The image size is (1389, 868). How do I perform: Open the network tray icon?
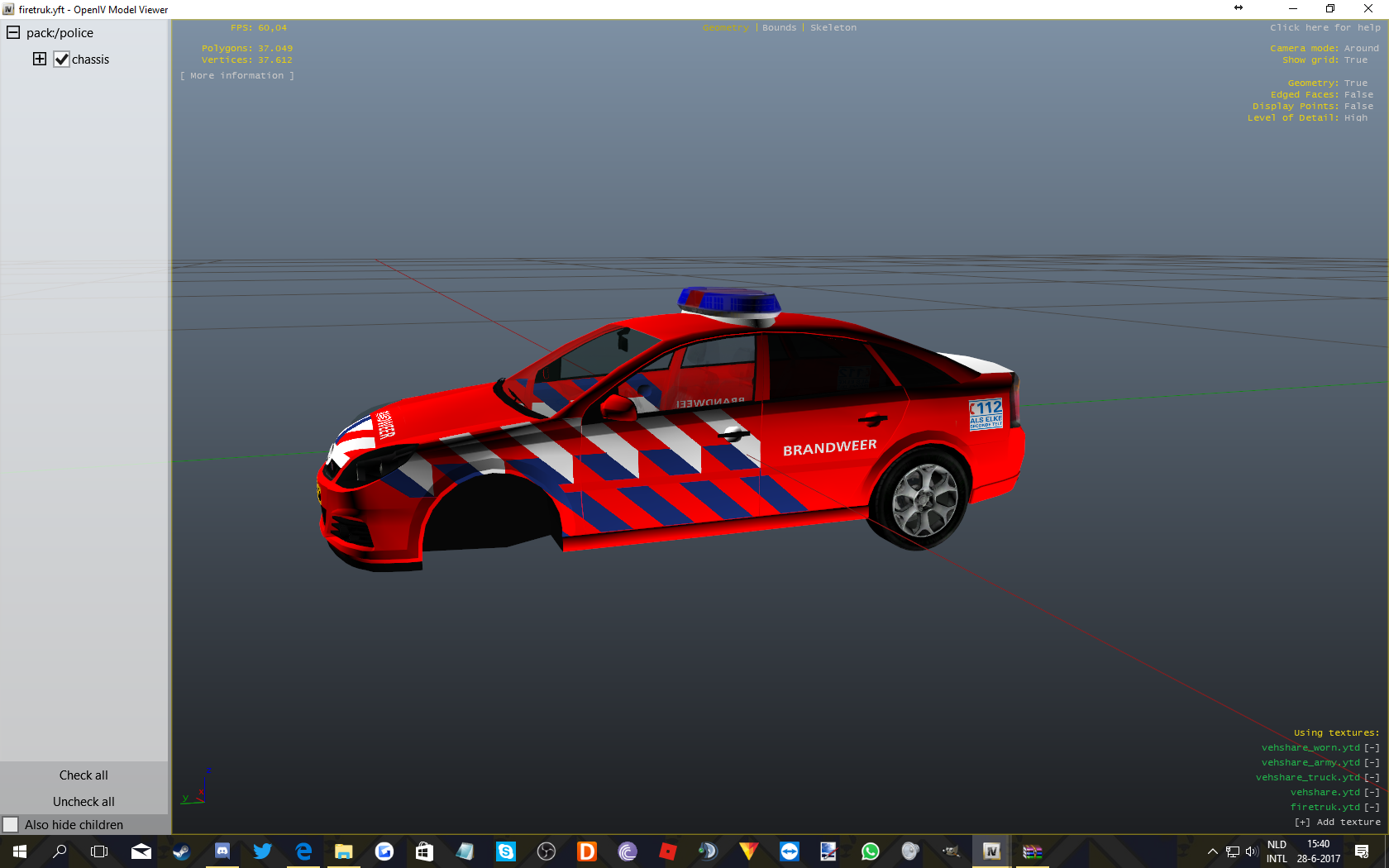pyautogui.click(x=1233, y=851)
